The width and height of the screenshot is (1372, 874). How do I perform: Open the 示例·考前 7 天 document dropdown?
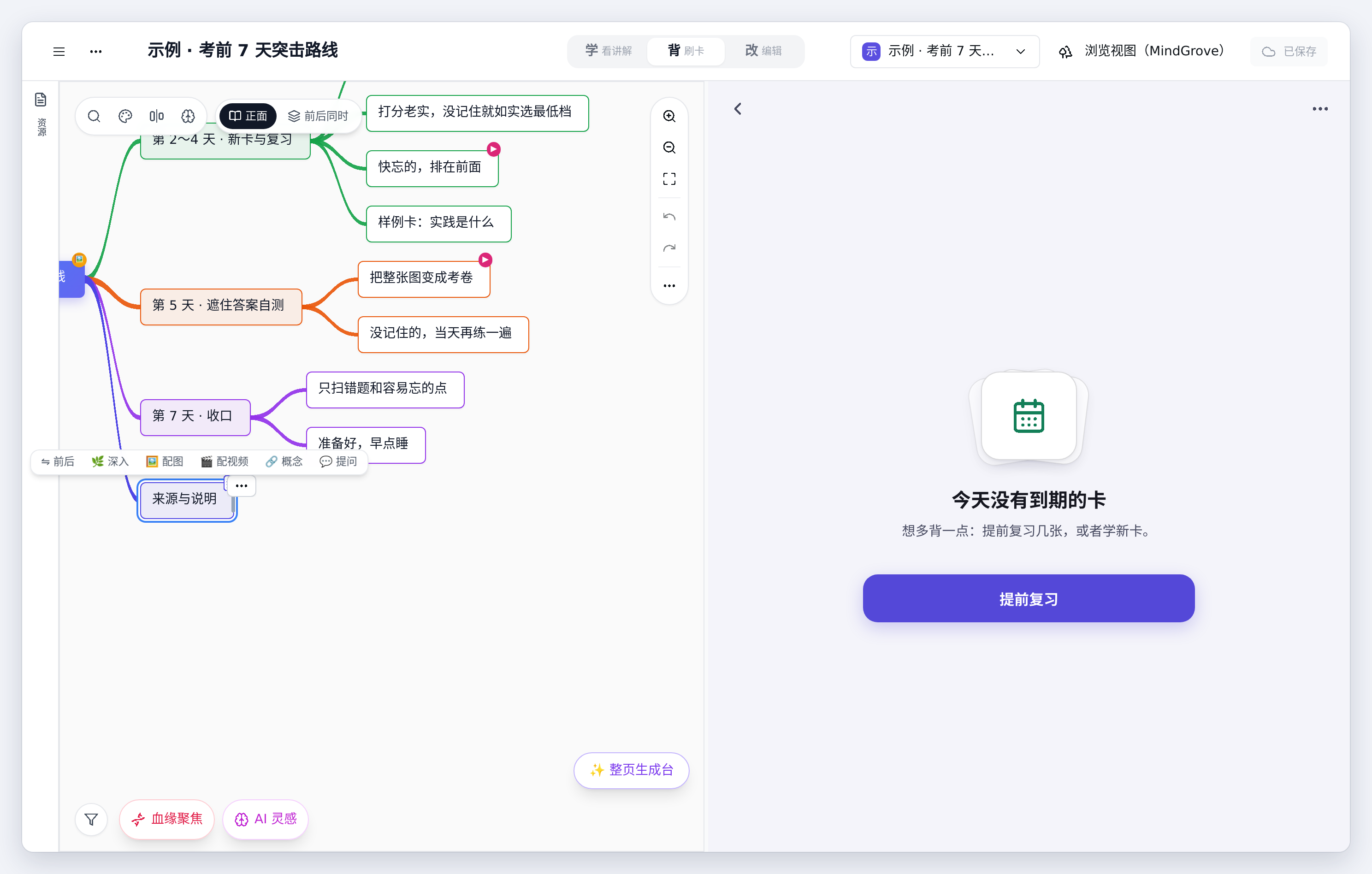(x=945, y=51)
